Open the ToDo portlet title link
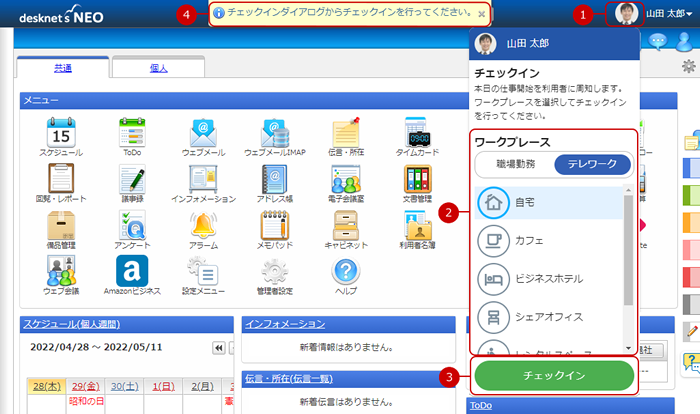This screenshot has width=700, height=414. click(481, 406)
